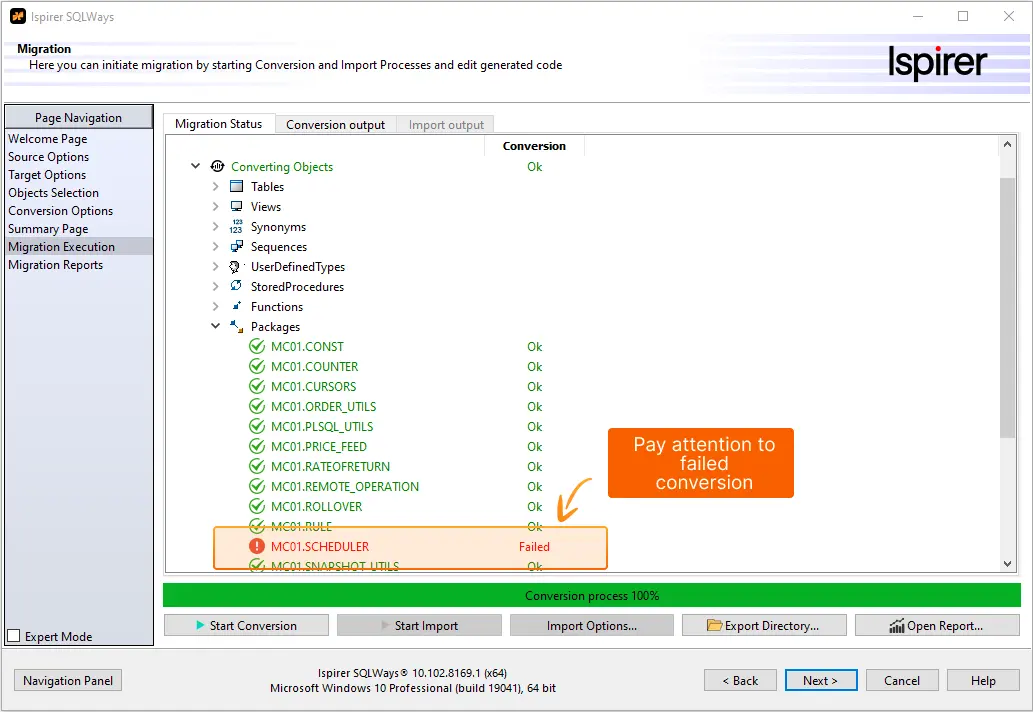Open Target Options page
This screenshot has width=1033, height=712.
point(47,175)
